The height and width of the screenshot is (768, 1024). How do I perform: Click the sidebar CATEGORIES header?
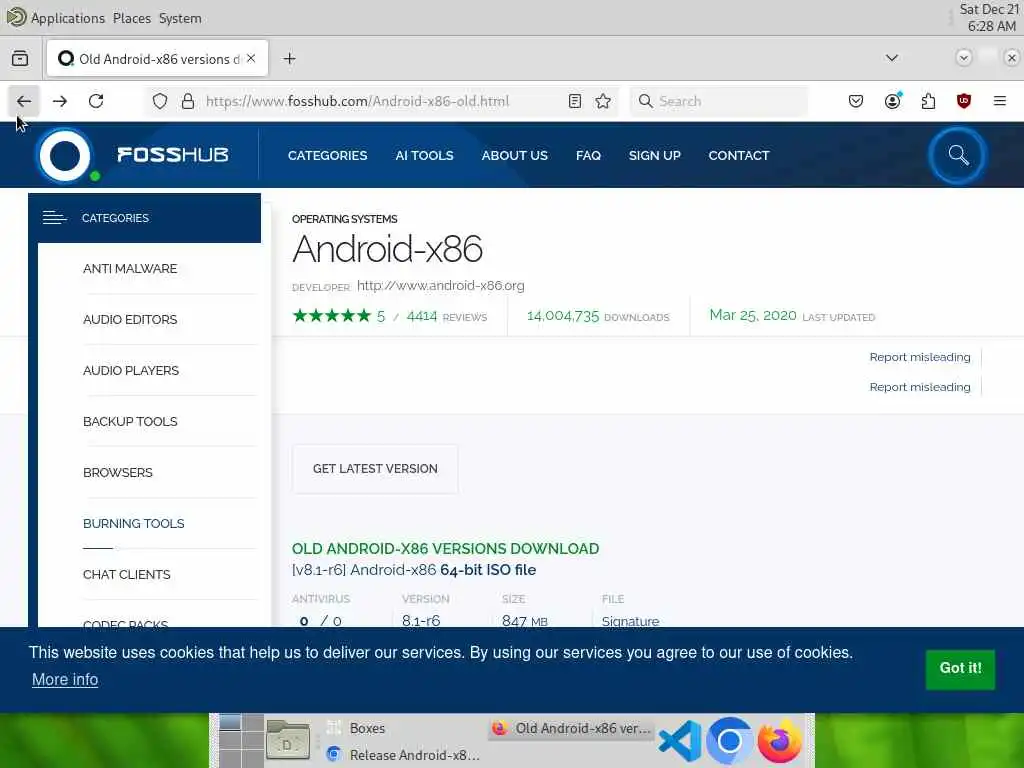click(144, 218)
